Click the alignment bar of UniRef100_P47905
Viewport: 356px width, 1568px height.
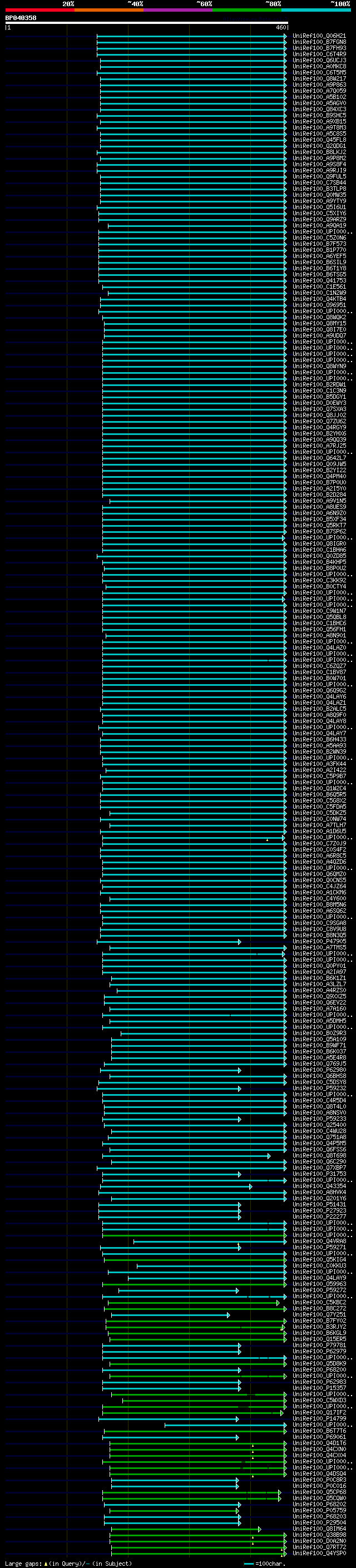coord(169,942)
